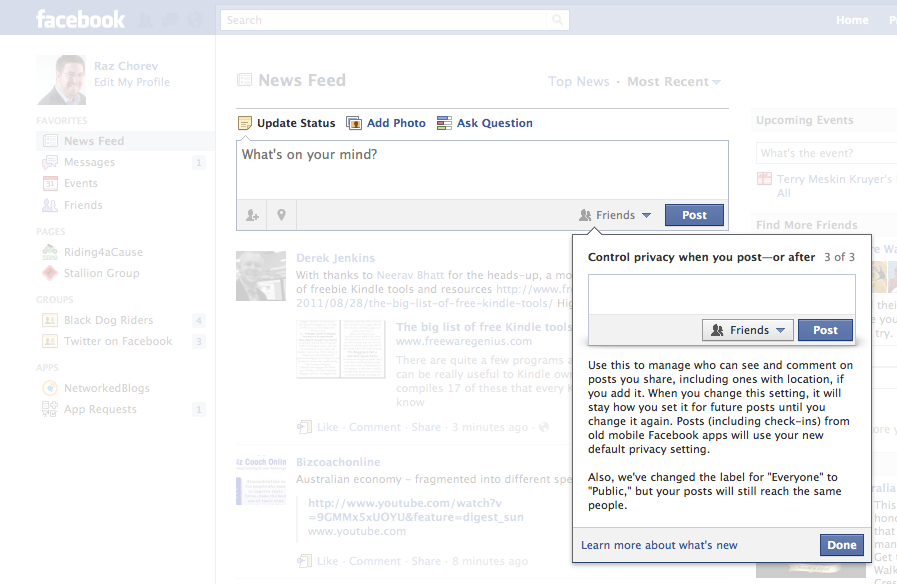897x584 pixels.
Task: Open Events in the left sidebar
Action: point(80,183)
